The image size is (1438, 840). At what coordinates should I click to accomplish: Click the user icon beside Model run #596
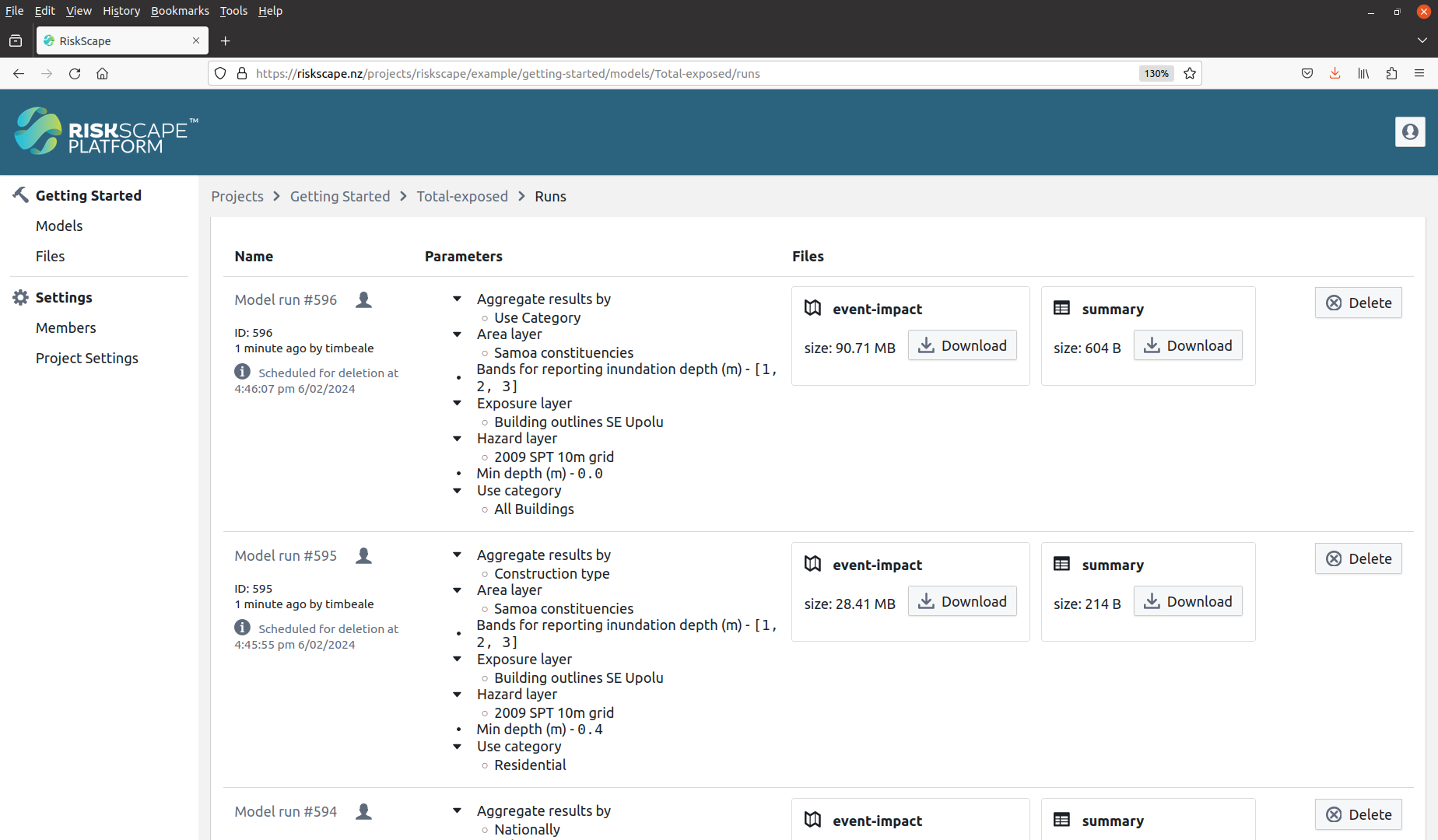(363, 300)
